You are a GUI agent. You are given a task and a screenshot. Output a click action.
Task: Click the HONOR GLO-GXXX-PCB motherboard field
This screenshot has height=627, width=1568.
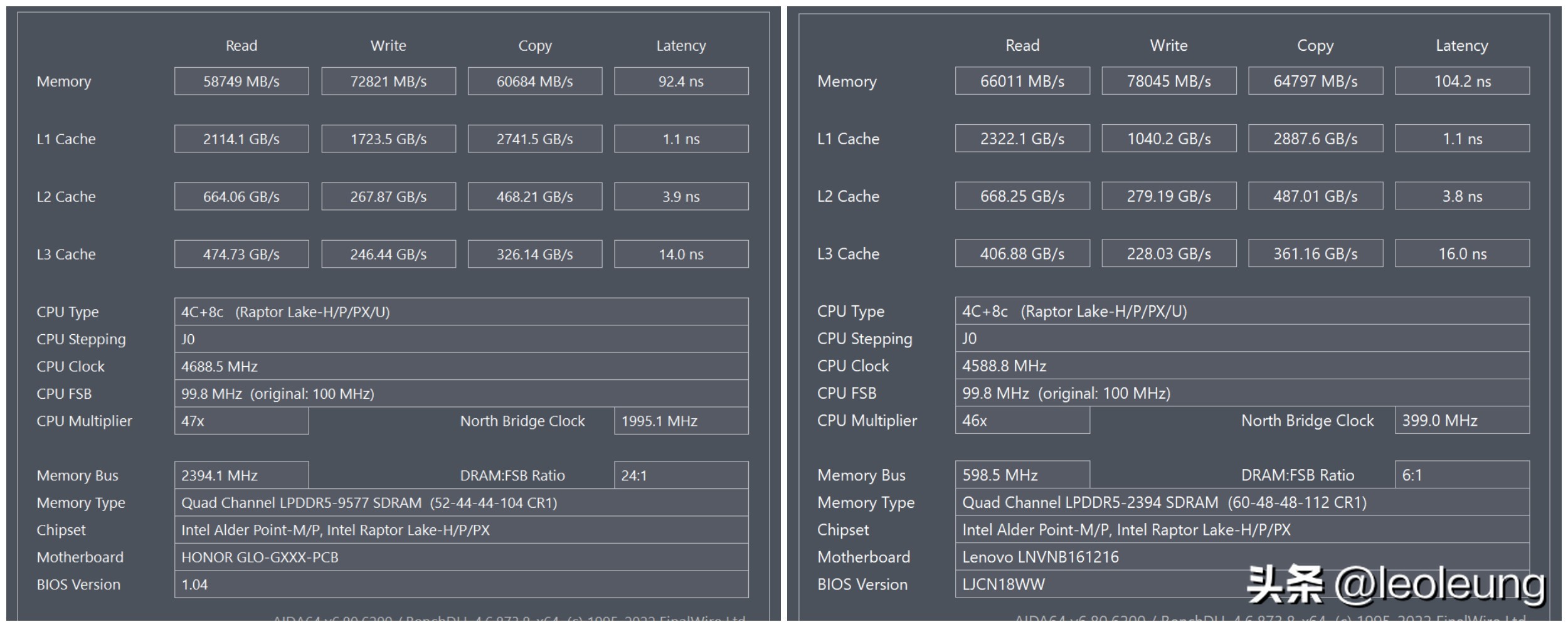pyautogui.click(x=461, y=557)
